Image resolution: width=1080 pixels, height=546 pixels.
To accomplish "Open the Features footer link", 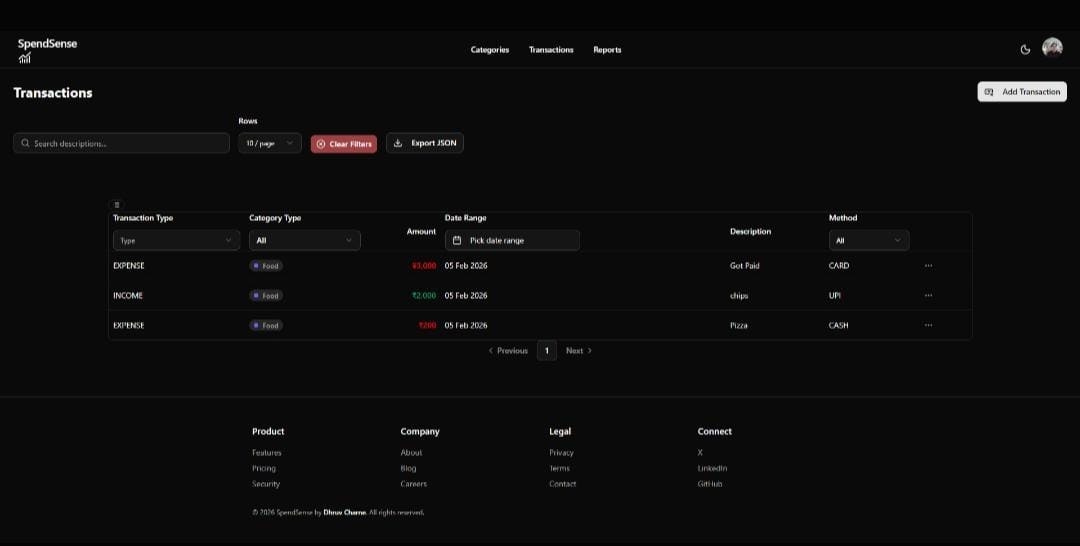I will click(267, 452).
